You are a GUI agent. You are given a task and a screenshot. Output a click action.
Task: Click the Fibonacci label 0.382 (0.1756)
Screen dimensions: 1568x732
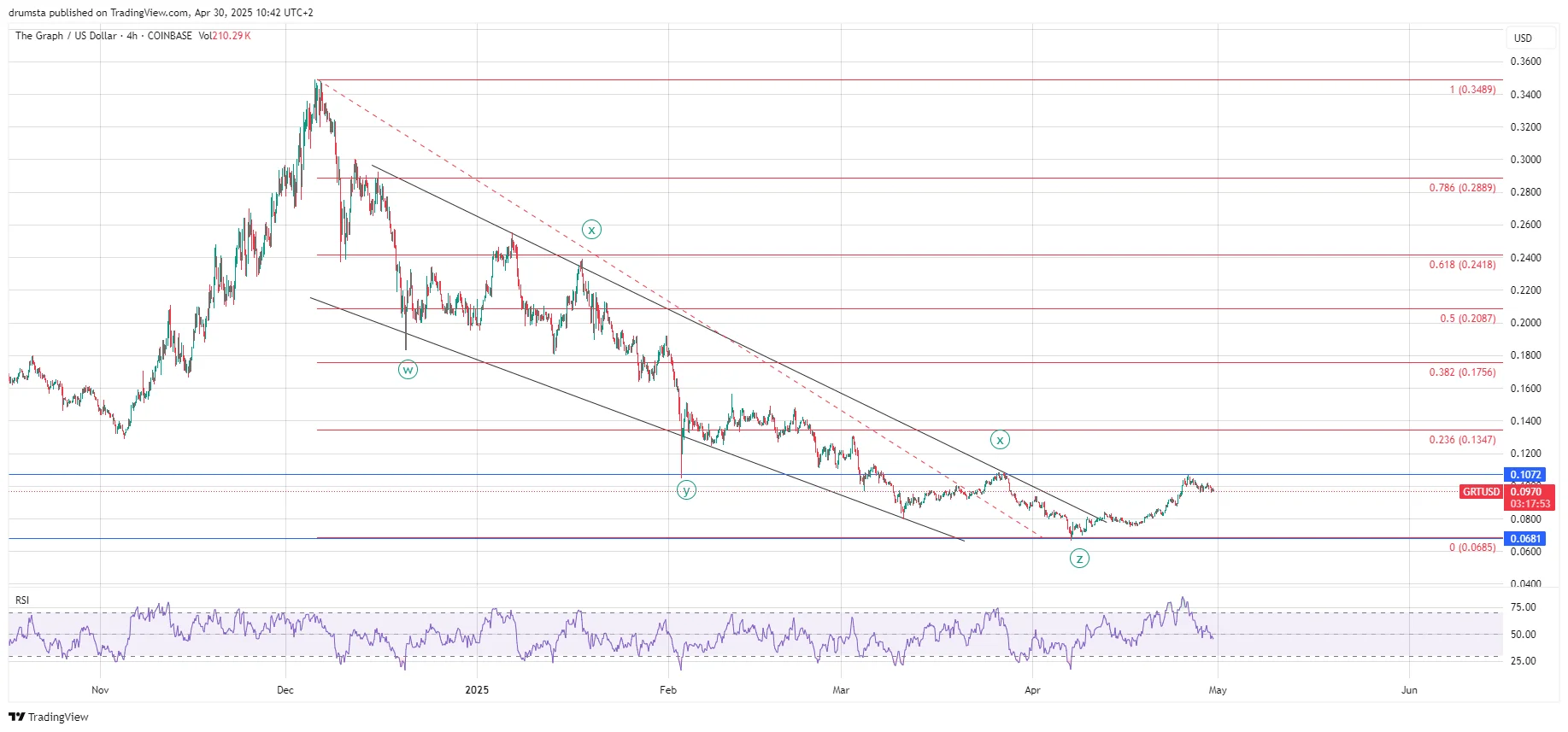click(x=1462, y=372)
